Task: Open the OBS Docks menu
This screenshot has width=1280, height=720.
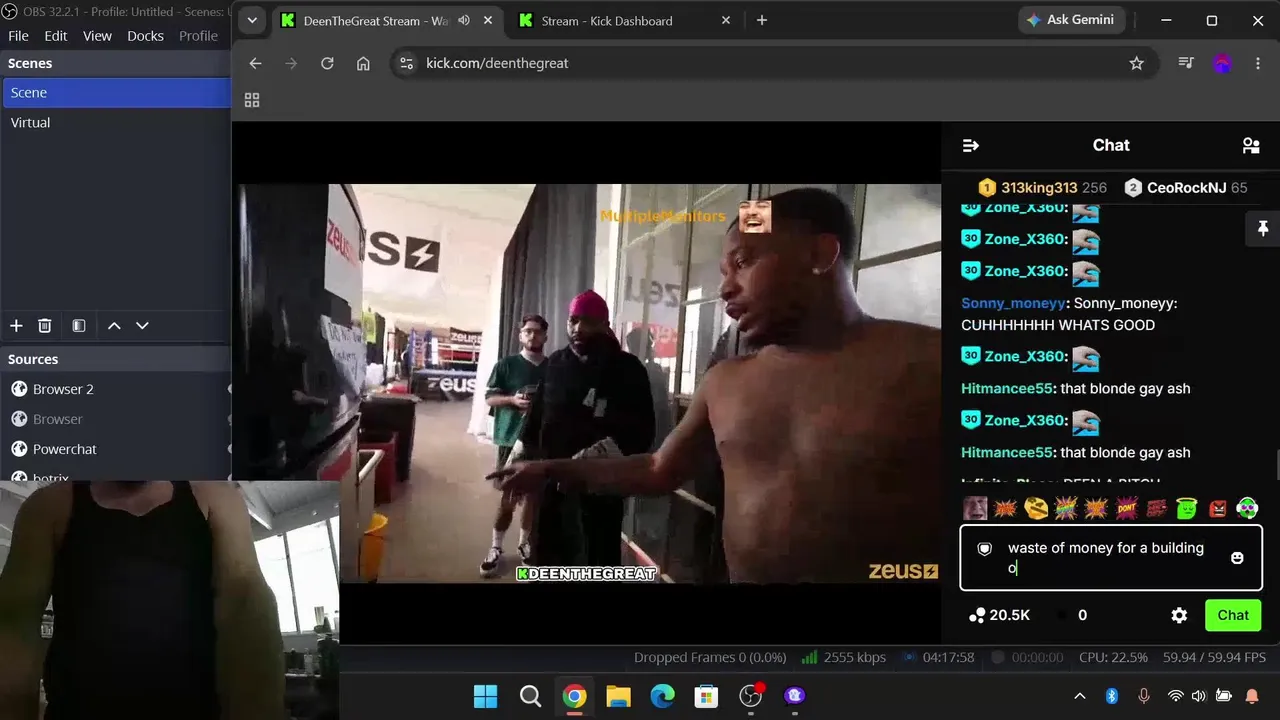Action: click(x=145, y=36)
